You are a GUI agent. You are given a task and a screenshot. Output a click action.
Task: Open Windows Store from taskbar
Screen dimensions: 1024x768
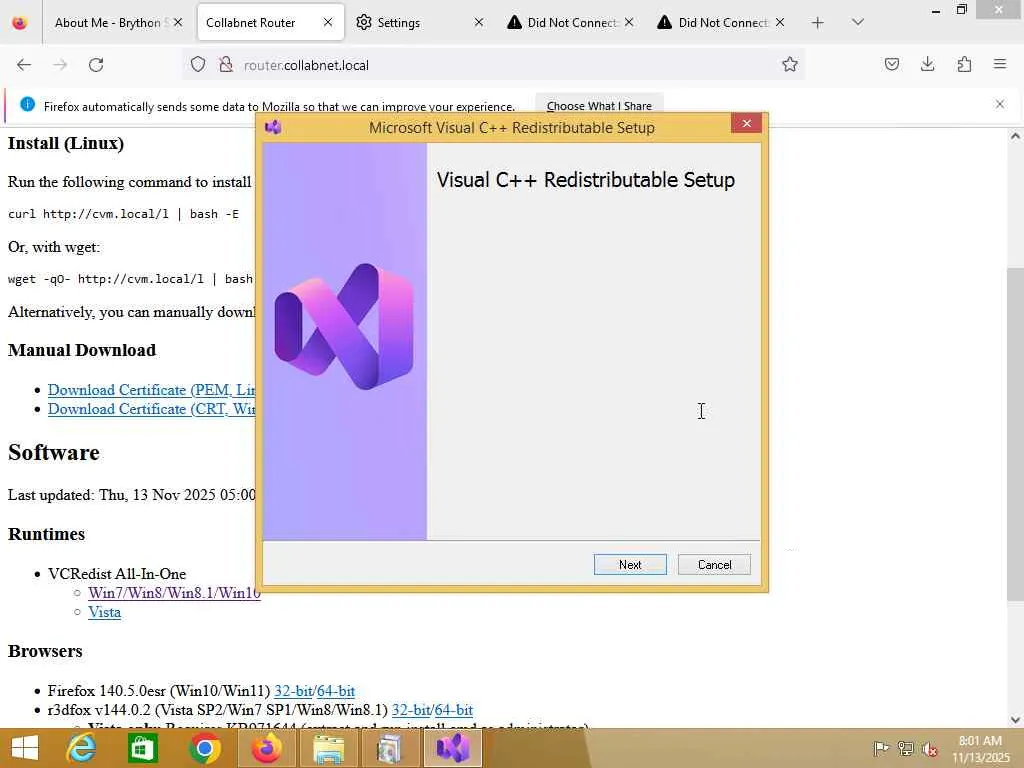(x=142, y=748)
